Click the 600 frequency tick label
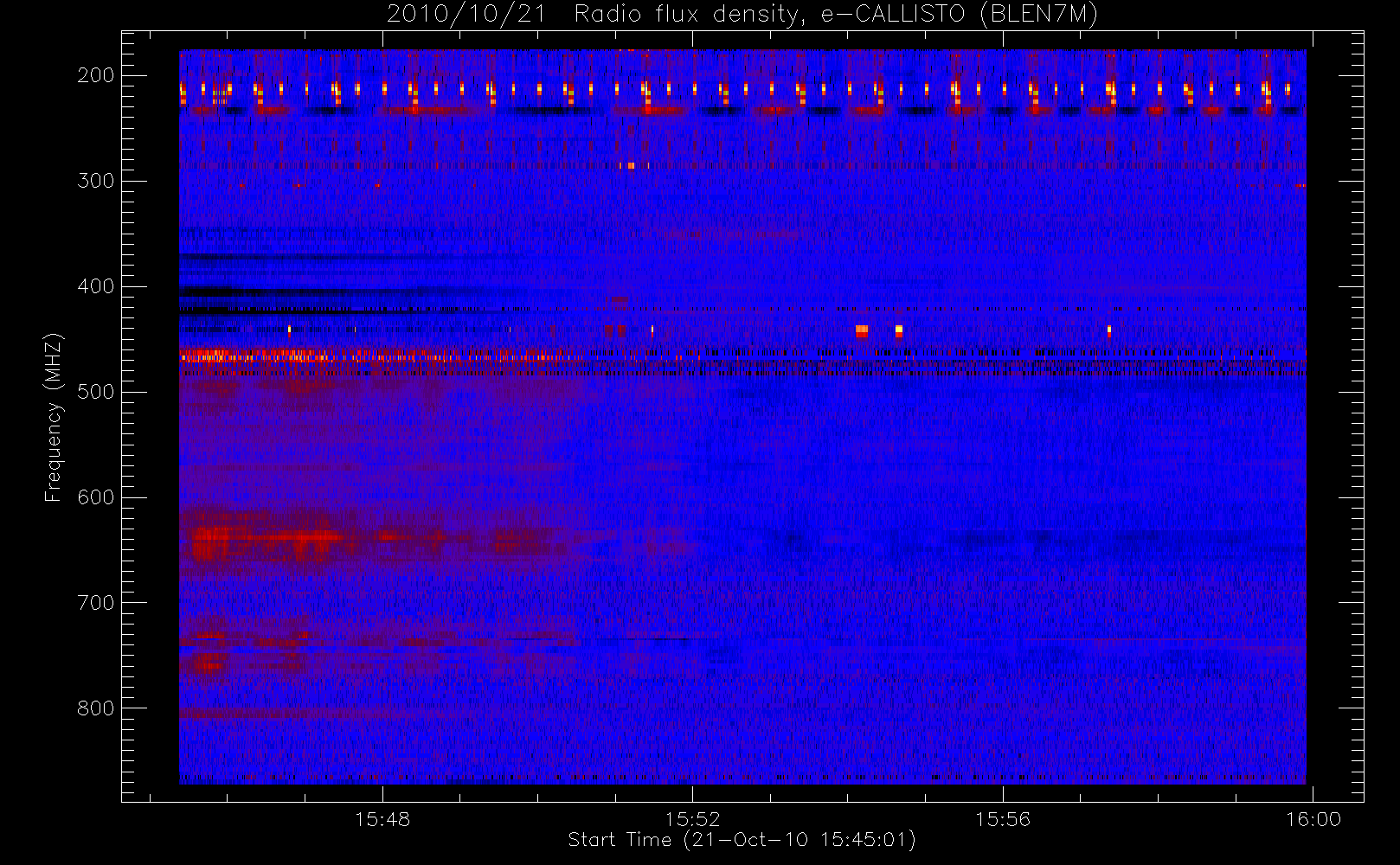Viewport: 1400px width, 865px height. pyautogui.click(x=96, y=497)
